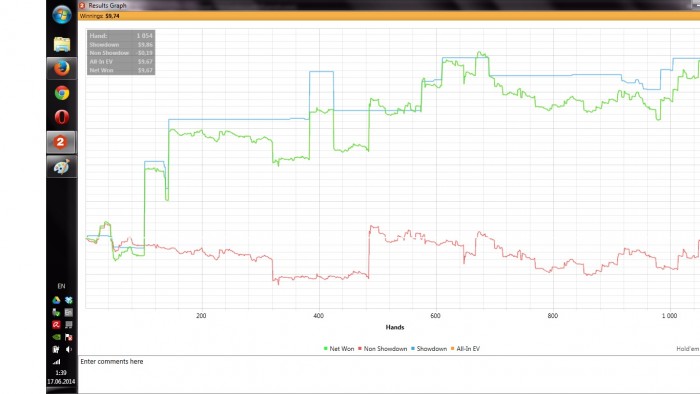Open the power plug tray icon
Image resolution: width=700 pixels, height=394 pixels.
56,349
